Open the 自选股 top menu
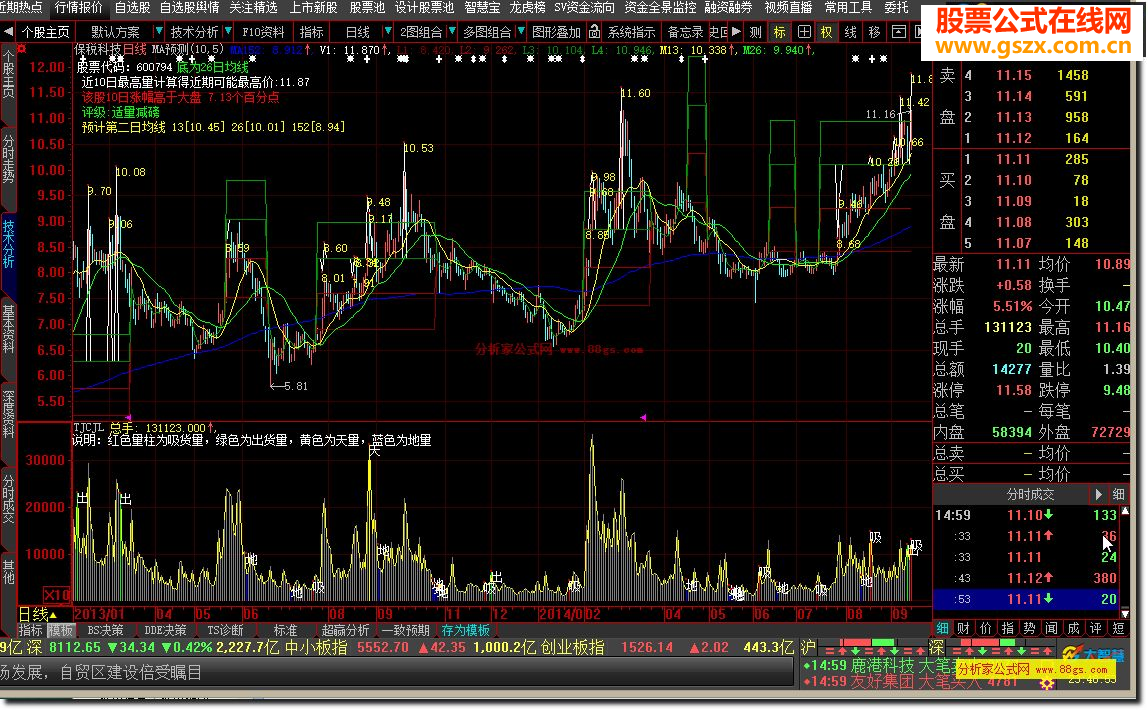 pos(132,7)
